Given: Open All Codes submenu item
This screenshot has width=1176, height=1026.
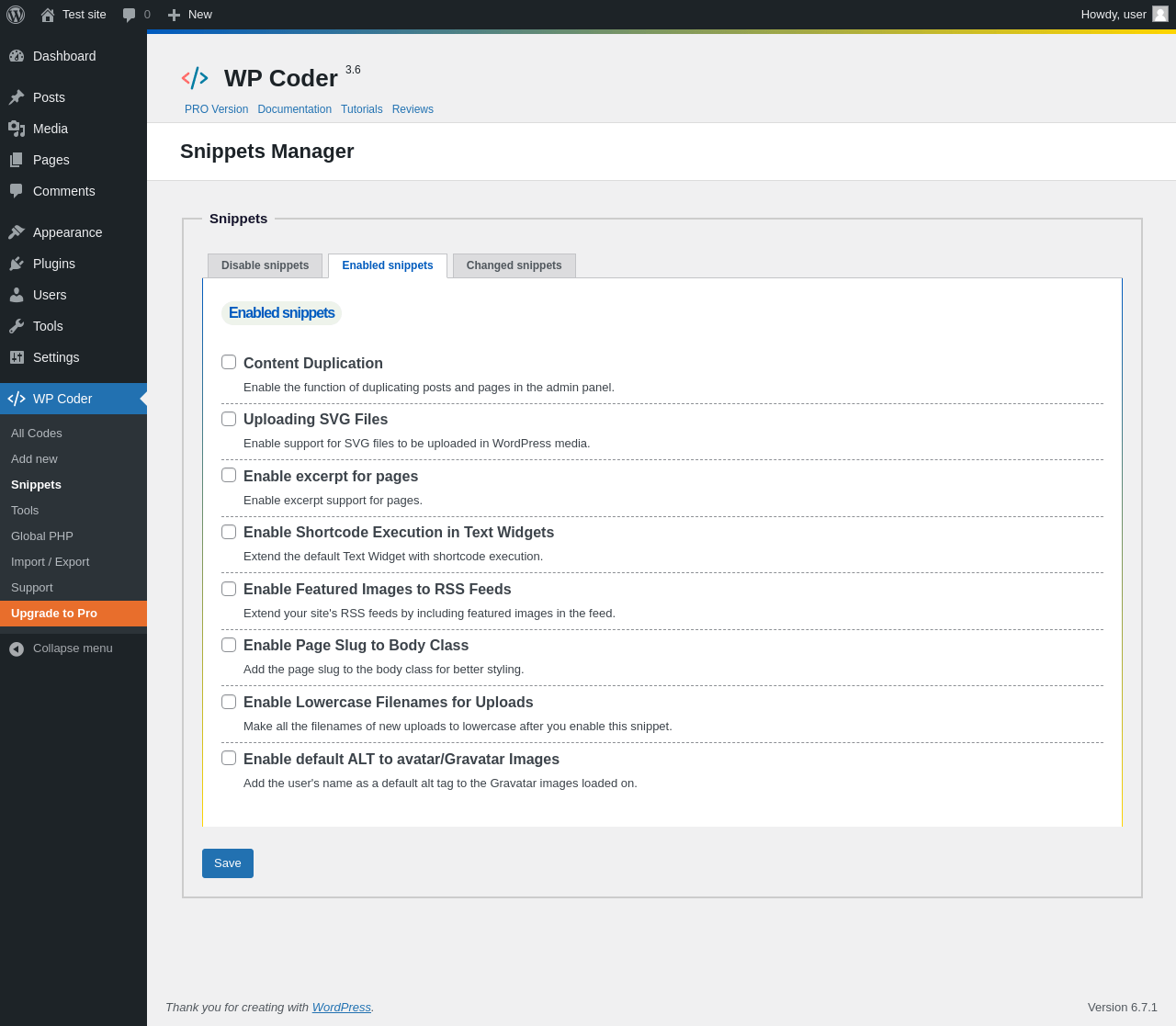Looking at the screenshot, I should click(x=73, y=434).
